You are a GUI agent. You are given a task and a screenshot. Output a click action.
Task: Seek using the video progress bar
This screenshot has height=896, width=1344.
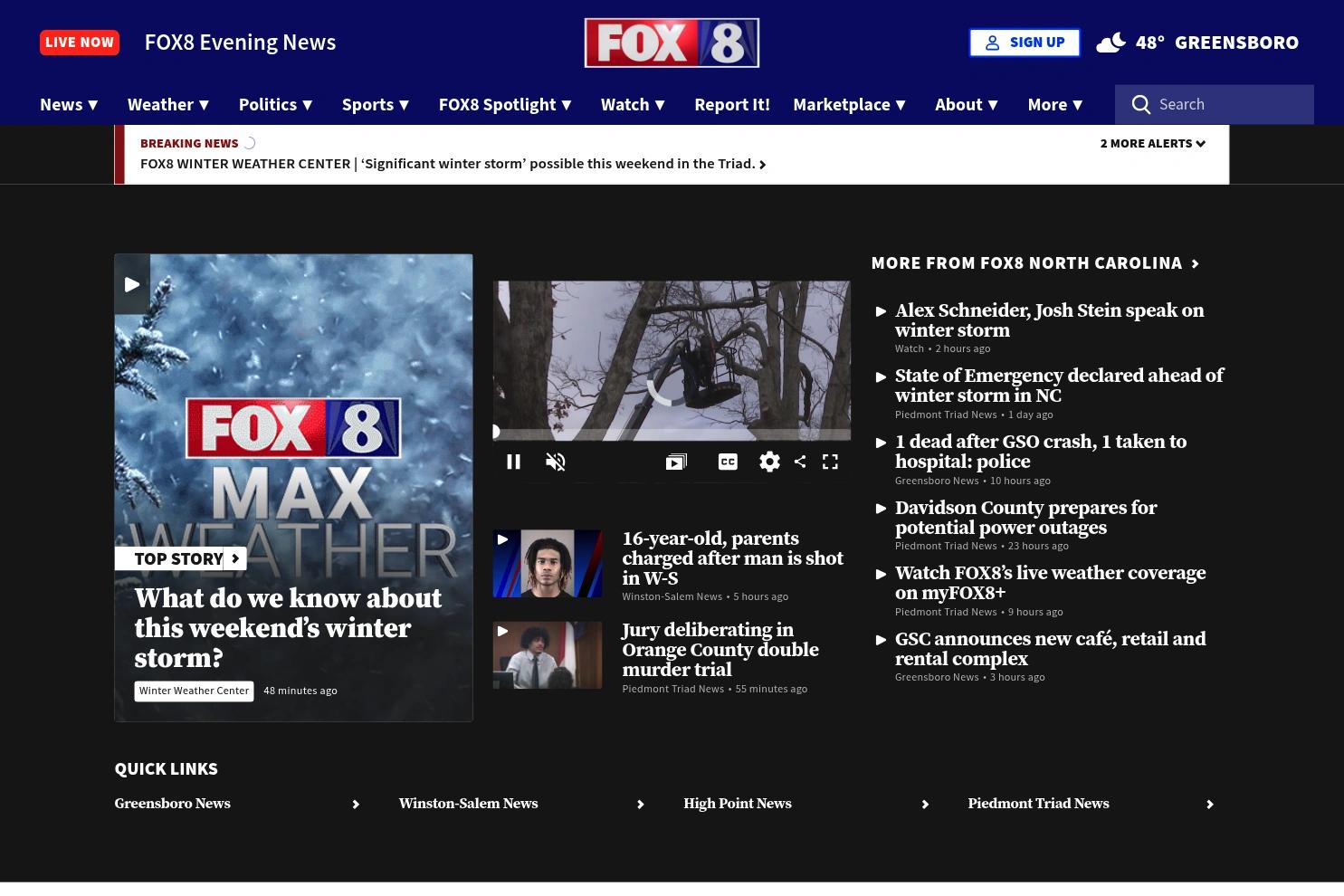point(672,433)
